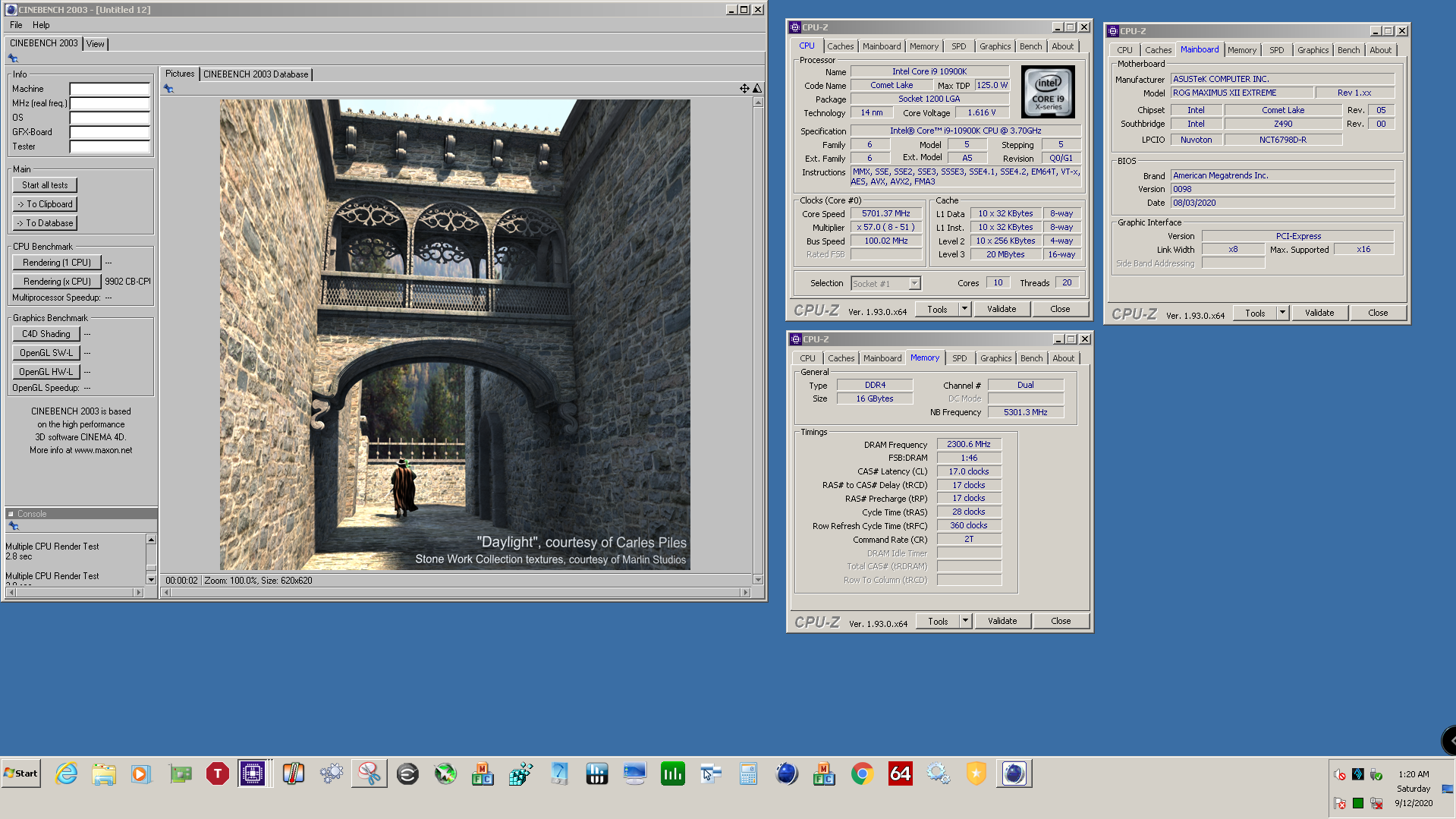The image size is (1456, 819).
Task: Open Google Chrome from taskbar
Action: tap(862, 773)
